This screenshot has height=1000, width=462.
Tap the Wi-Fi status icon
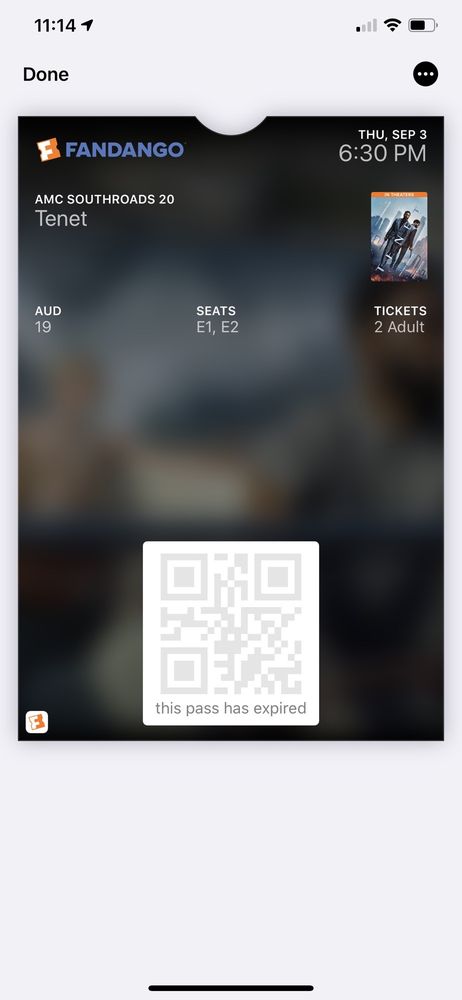pyautogui.click(x=392, y=26)
